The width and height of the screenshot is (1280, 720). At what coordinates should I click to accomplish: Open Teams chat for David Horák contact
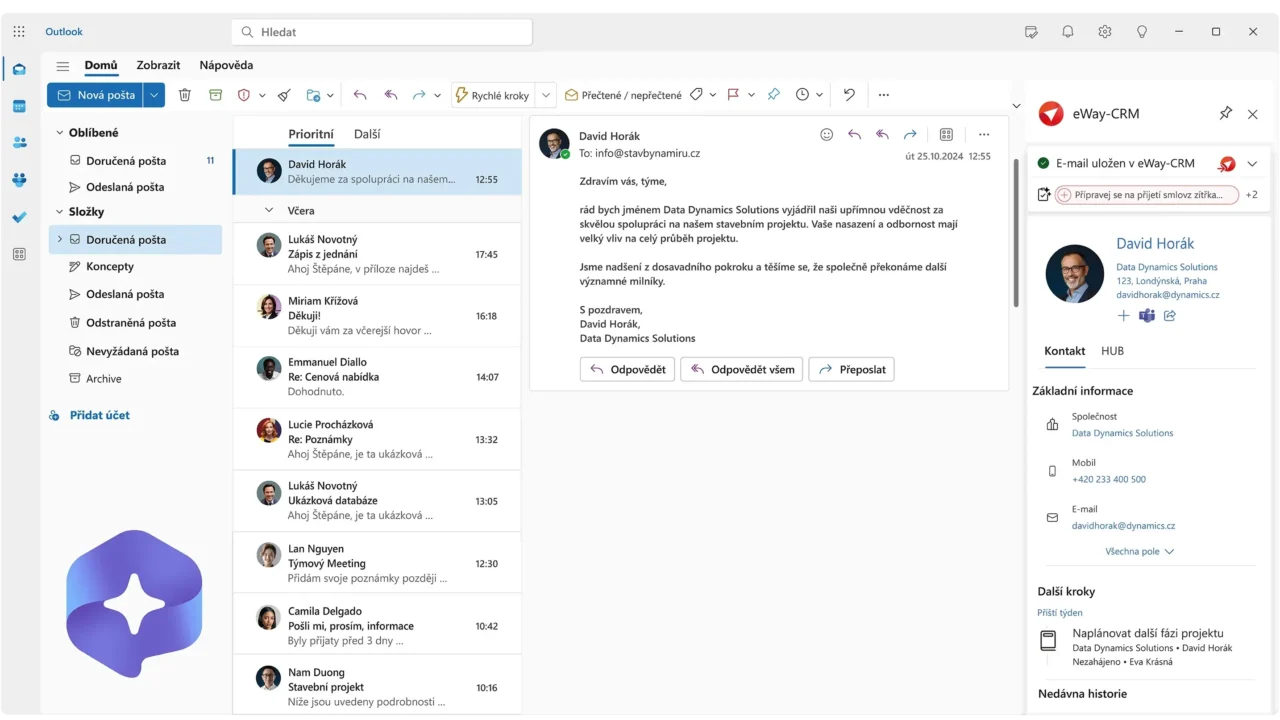[1147, 316]
